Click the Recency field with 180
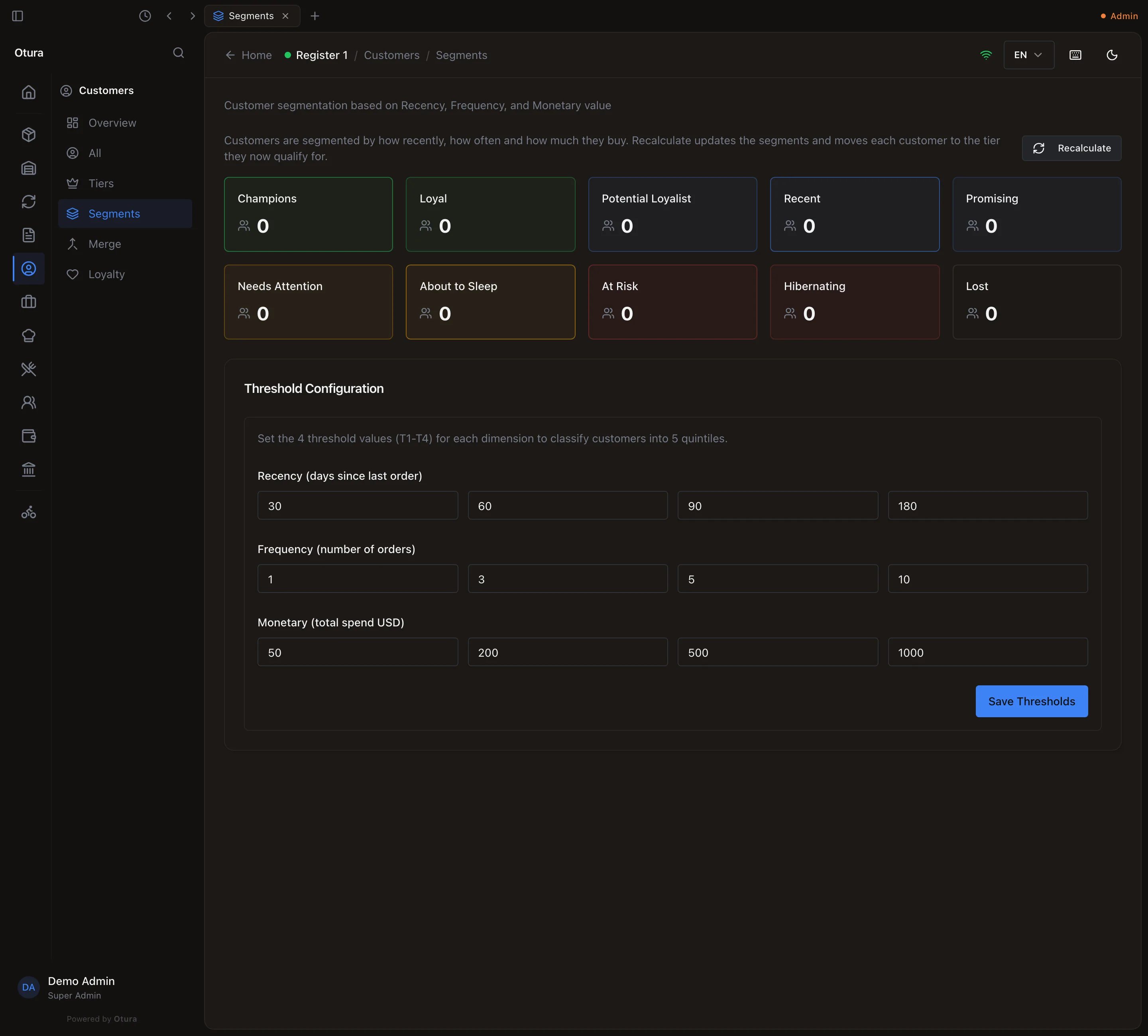Viewport: 1148px width, 1036px height. point(987,506)
